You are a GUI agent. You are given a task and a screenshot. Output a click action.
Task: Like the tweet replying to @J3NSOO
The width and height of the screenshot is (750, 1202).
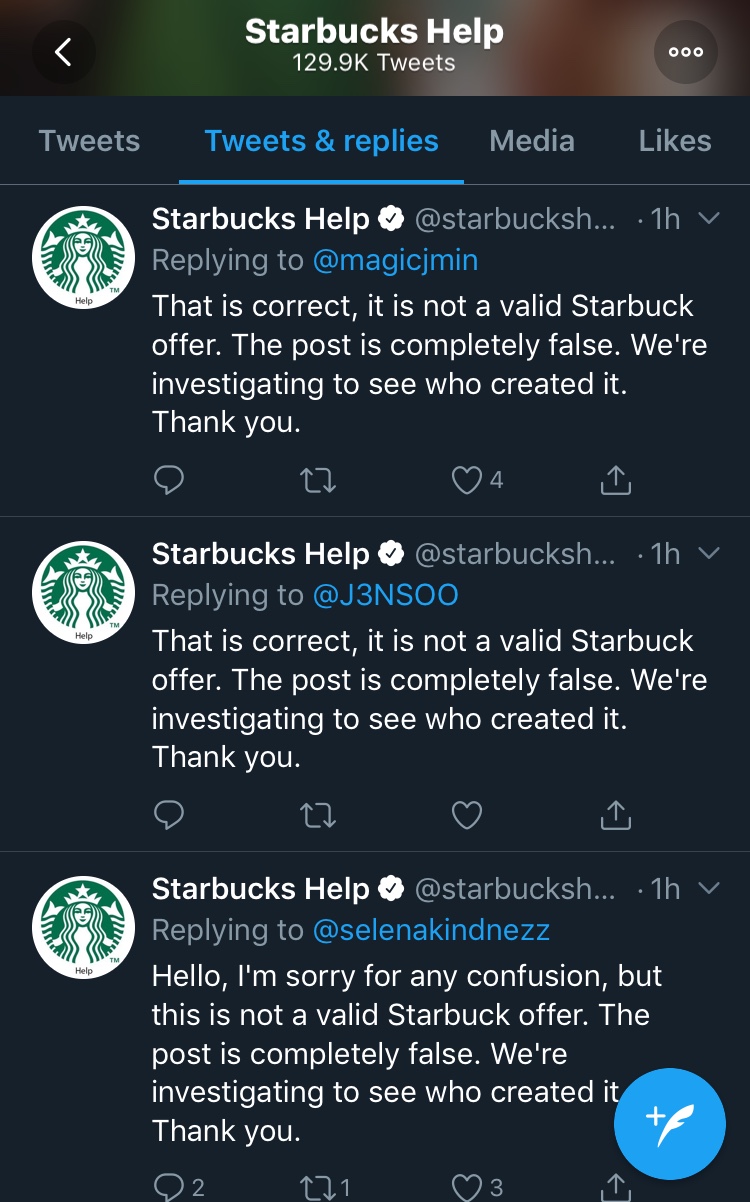(x=467, y=816)
